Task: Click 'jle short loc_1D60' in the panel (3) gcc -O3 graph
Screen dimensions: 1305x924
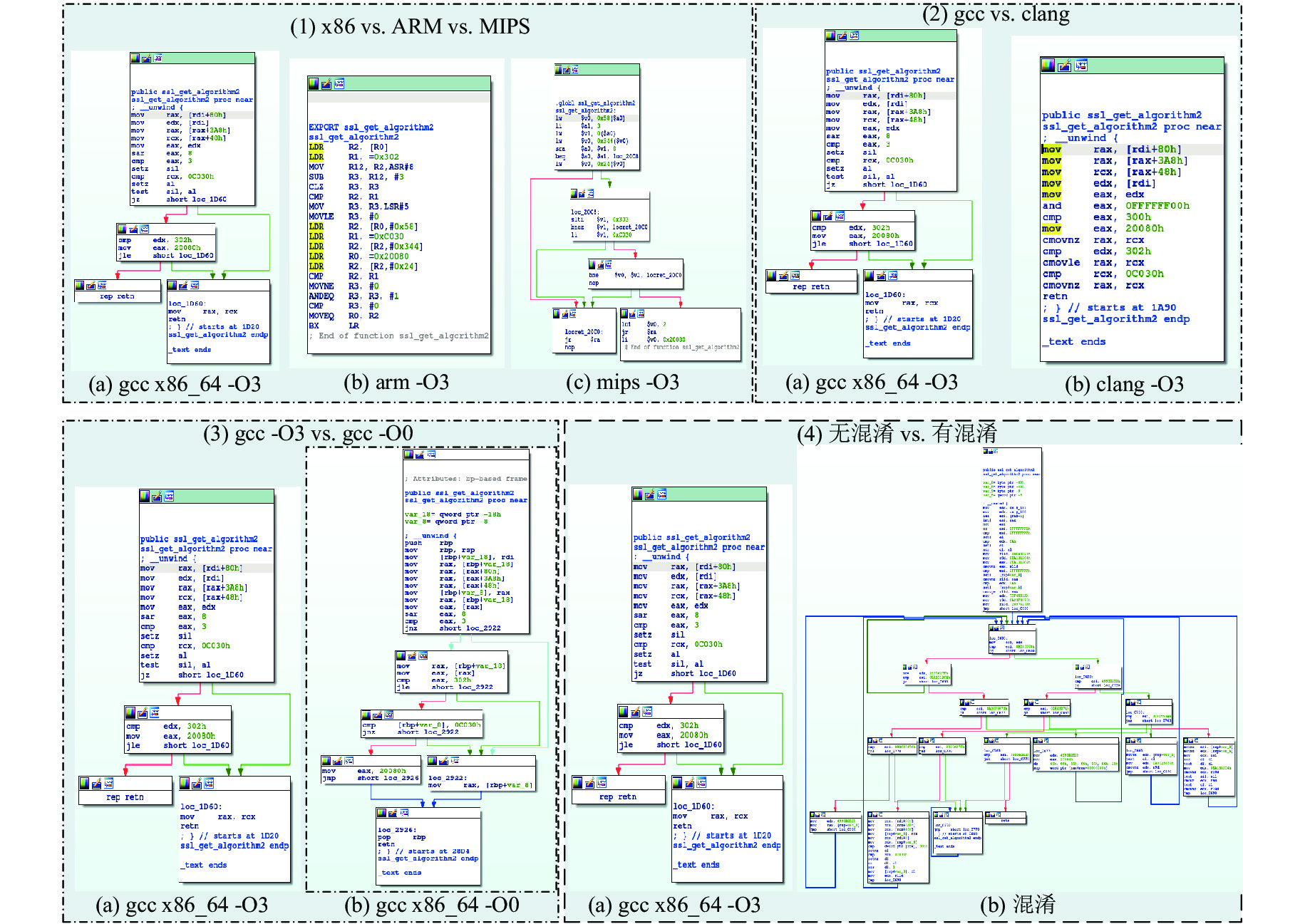Action: pos(177,746)
